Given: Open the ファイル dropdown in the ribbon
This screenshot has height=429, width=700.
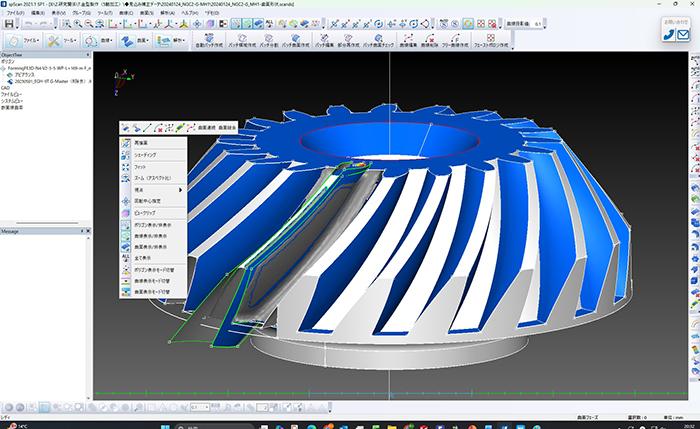Looking at the screenshot, I should click(x=31, y=41).
